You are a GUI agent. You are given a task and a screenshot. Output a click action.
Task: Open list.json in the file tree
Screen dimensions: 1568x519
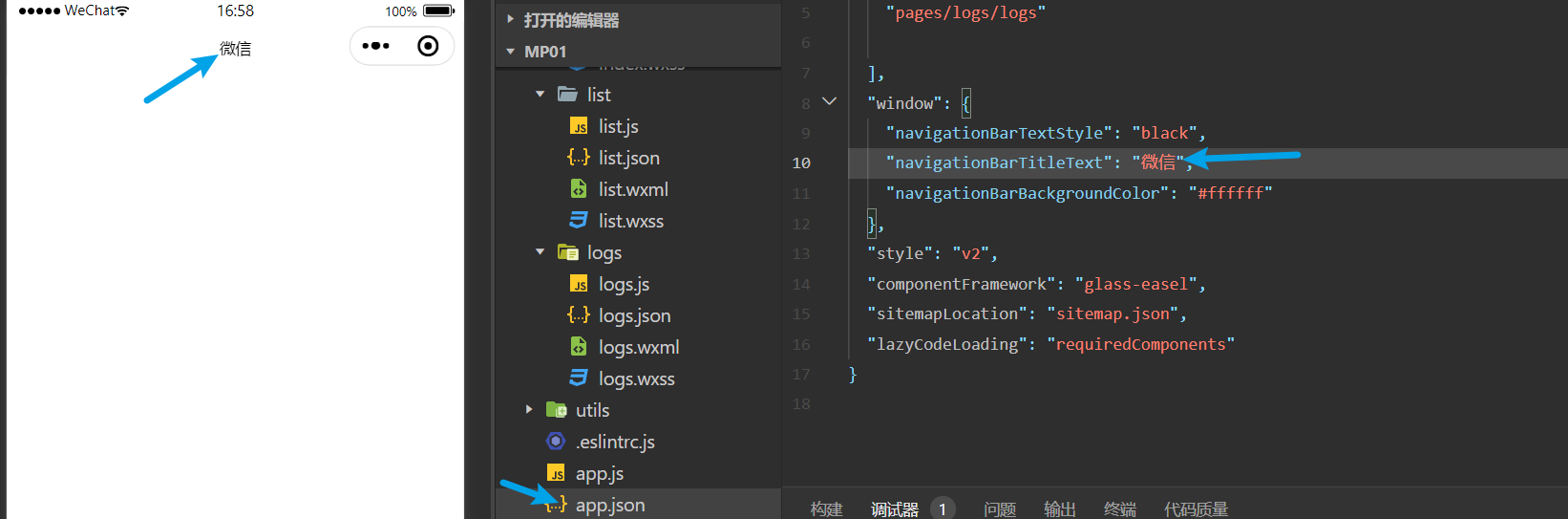(629, 158)
